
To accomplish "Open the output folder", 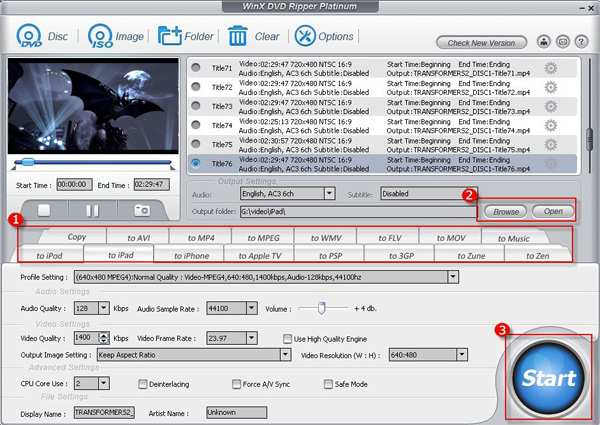I will (x=553, y=211).
